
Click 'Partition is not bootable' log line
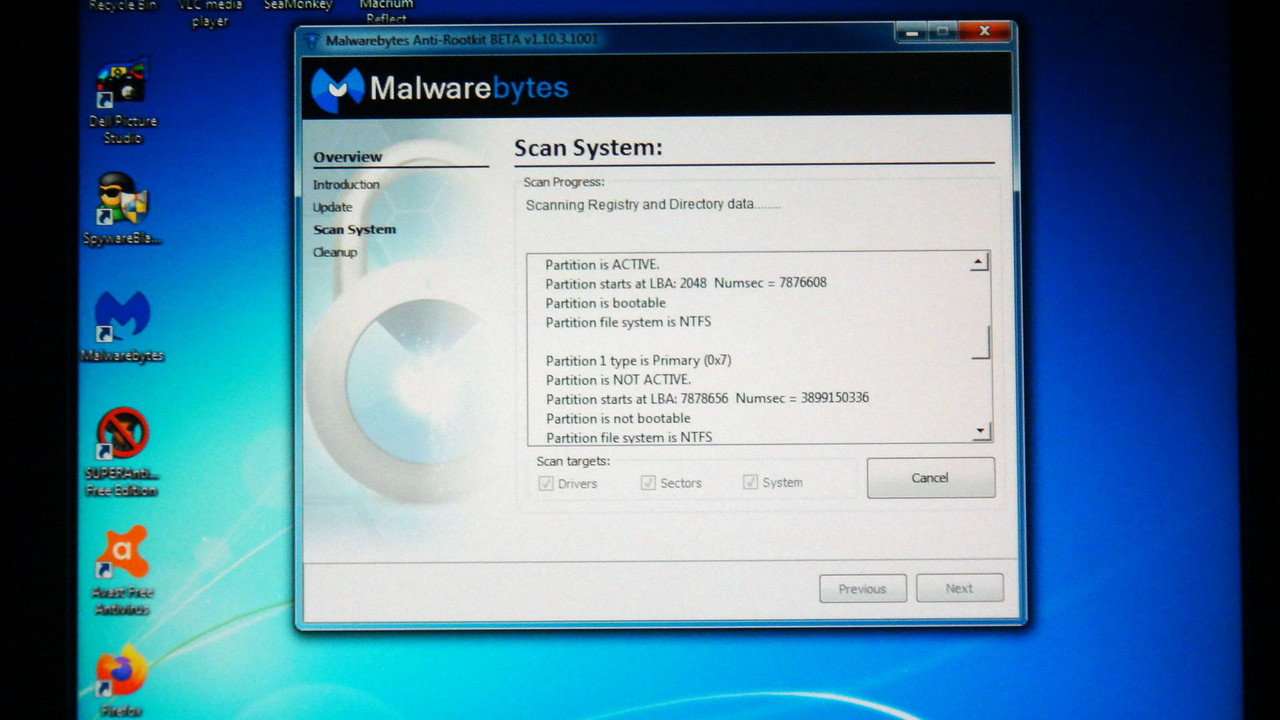point(618,418)
